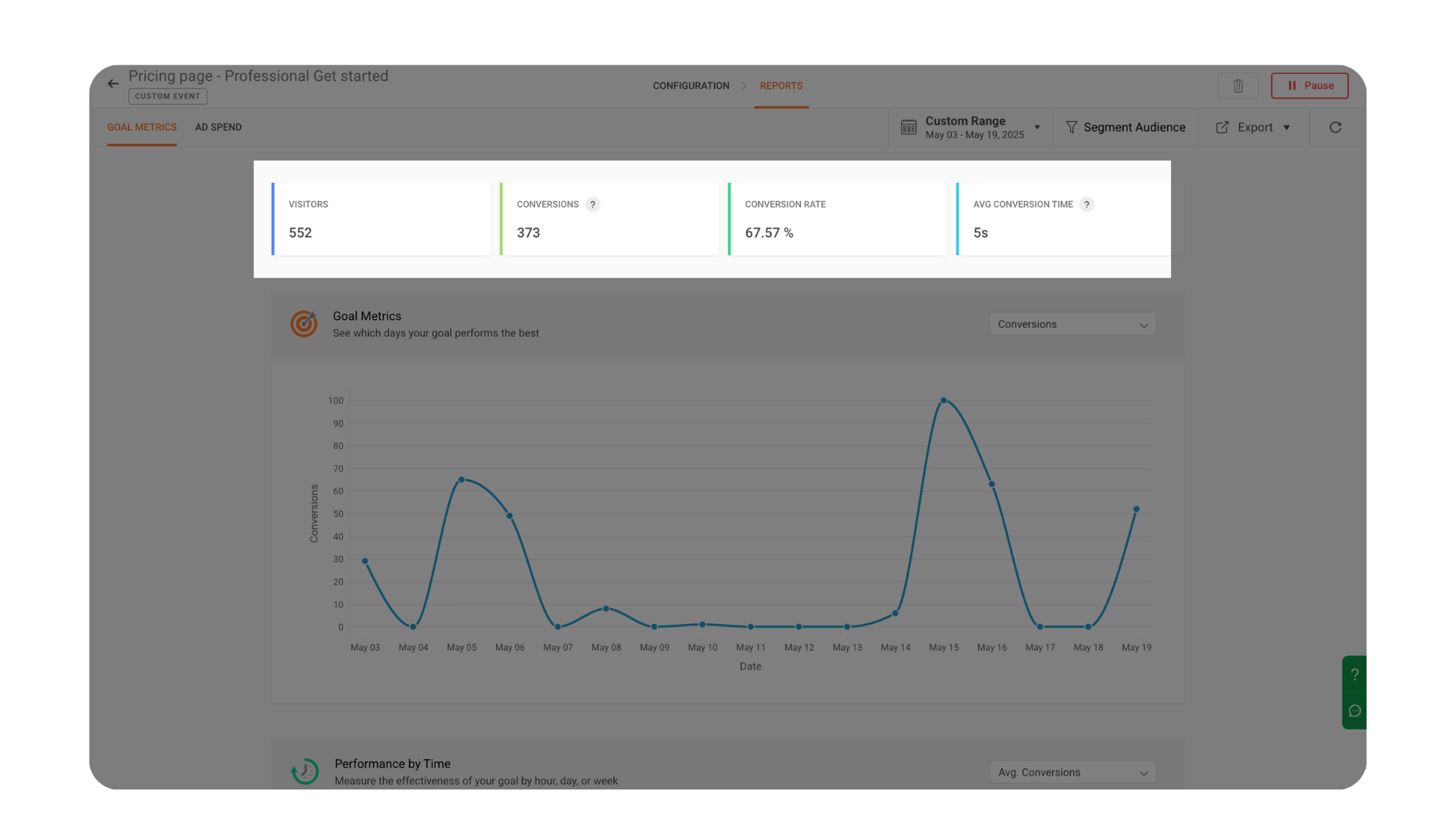Click the Performance by Time clock icon
The image size is (1456, 819).
click(x=305, y=771)
